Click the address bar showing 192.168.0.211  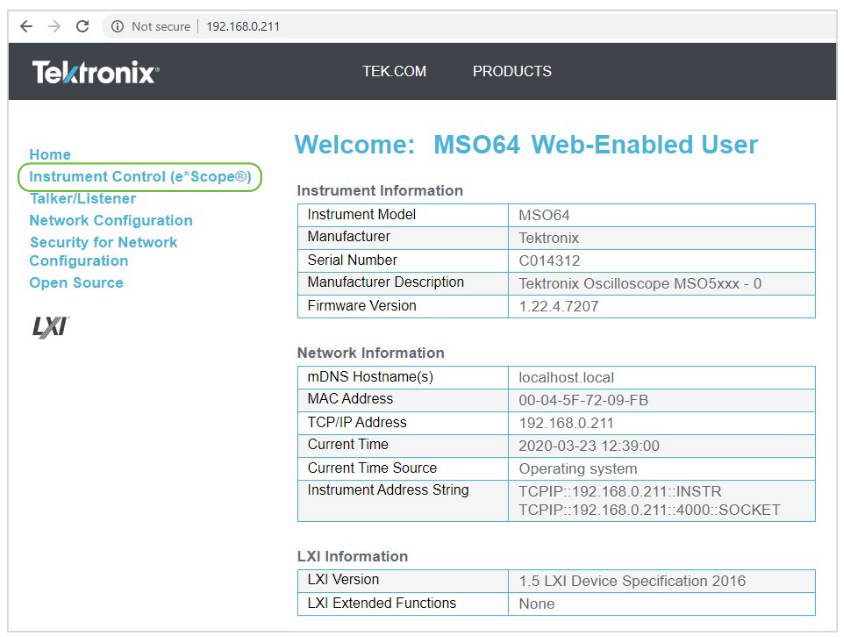coord(243,26)
